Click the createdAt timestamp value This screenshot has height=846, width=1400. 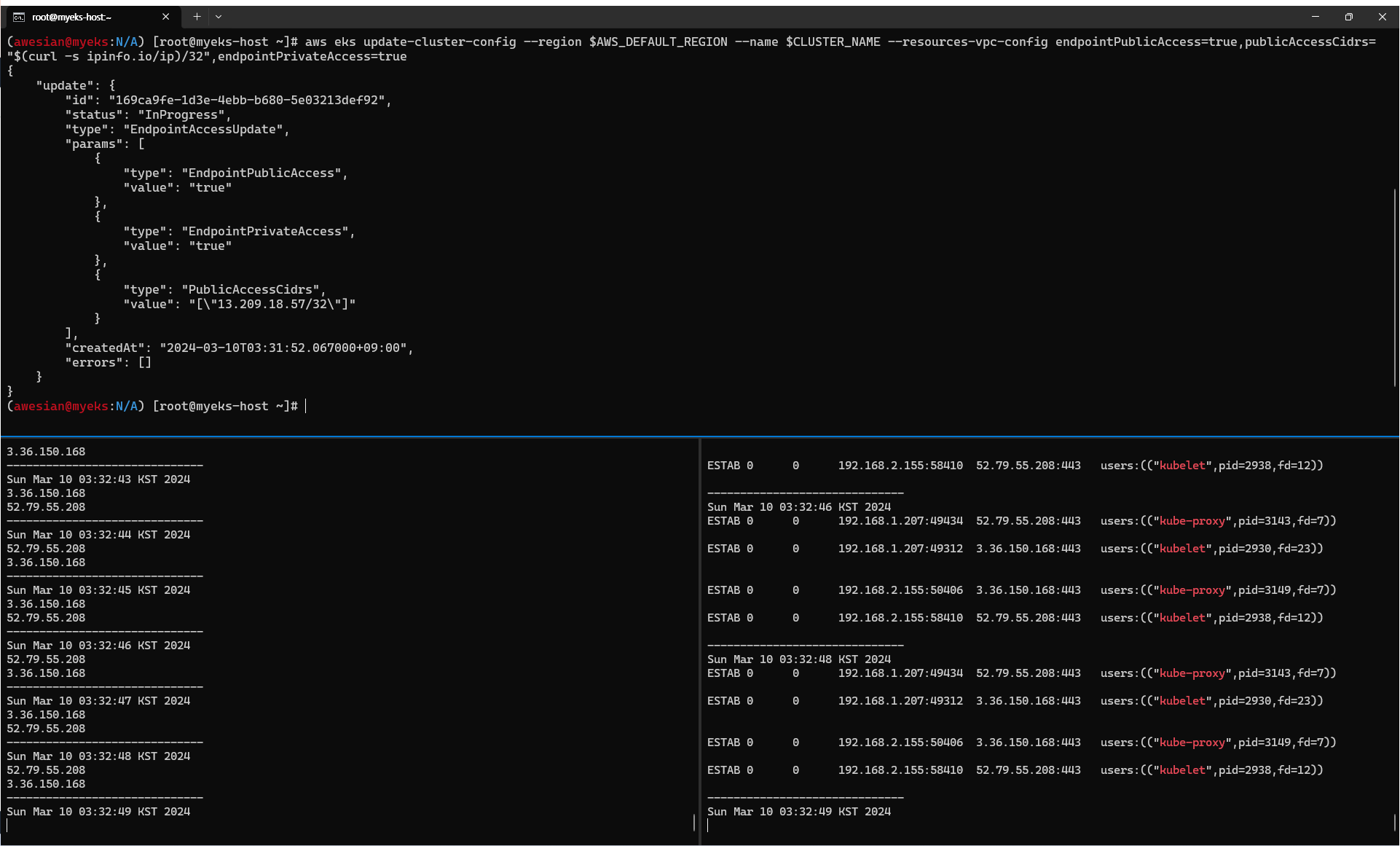point(283,348)
